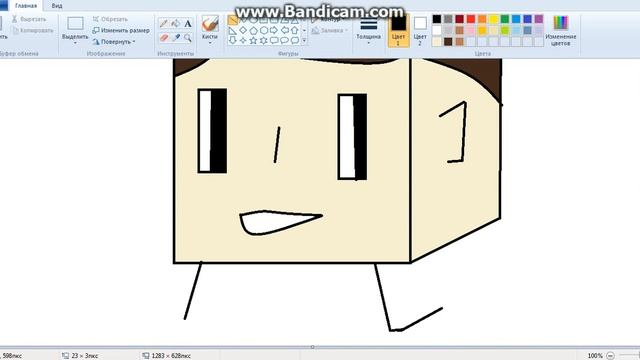The image size is (640, 360).
Task: Pick the purple color swatch
Action: [539, 19]
